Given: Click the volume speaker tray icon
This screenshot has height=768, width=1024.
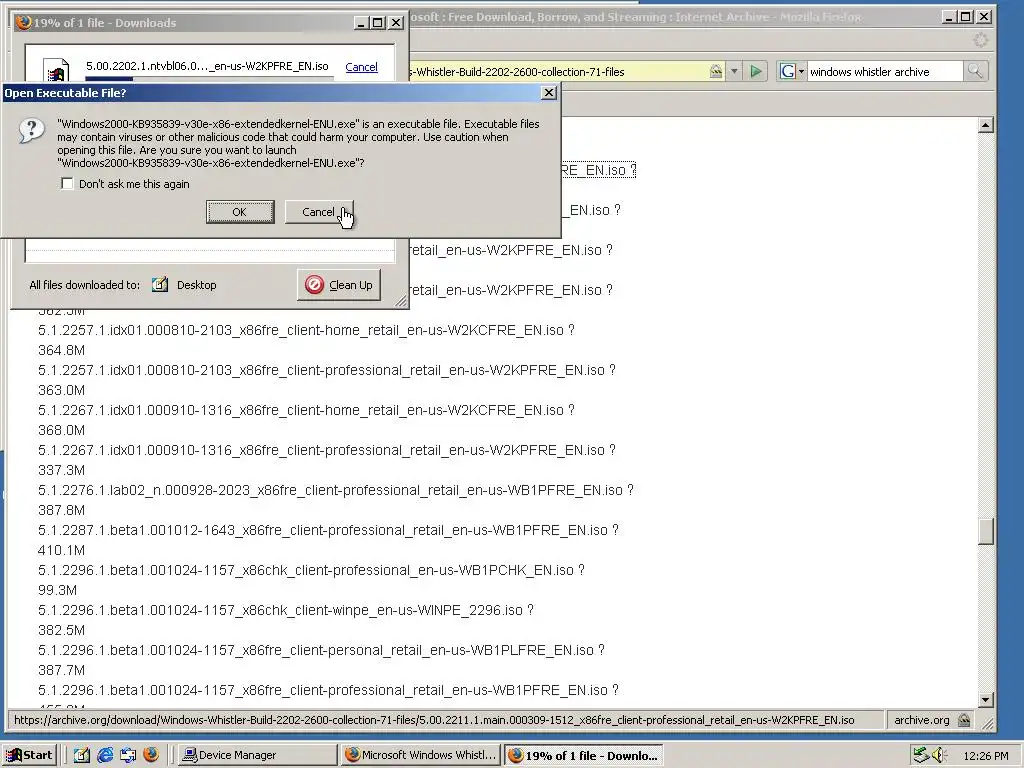Looking at the screenshot, I should click(x=940, y=755).
